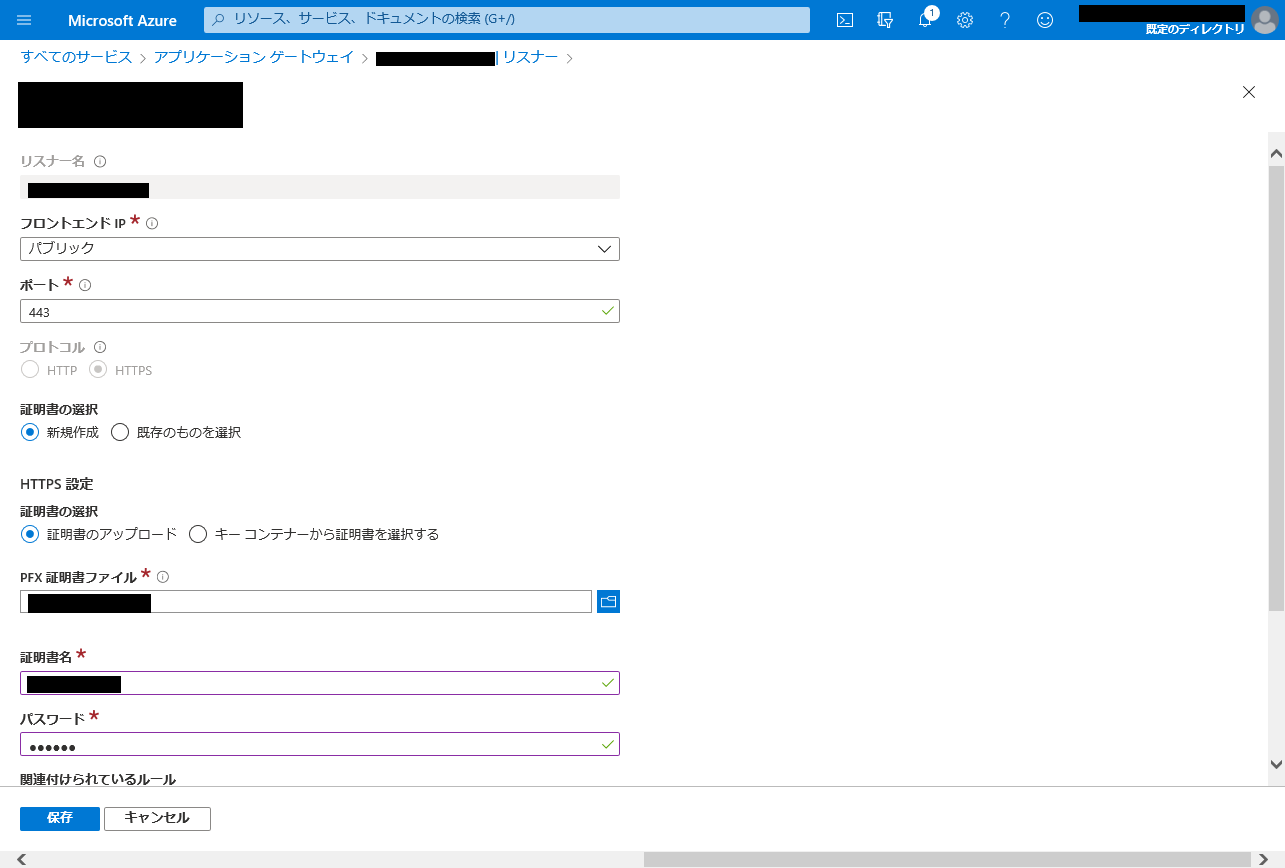The image size is (1285, 868).
Task: Open the Azure portal hamburger menu
Action: pyautogui.click(x=25, y=20)
